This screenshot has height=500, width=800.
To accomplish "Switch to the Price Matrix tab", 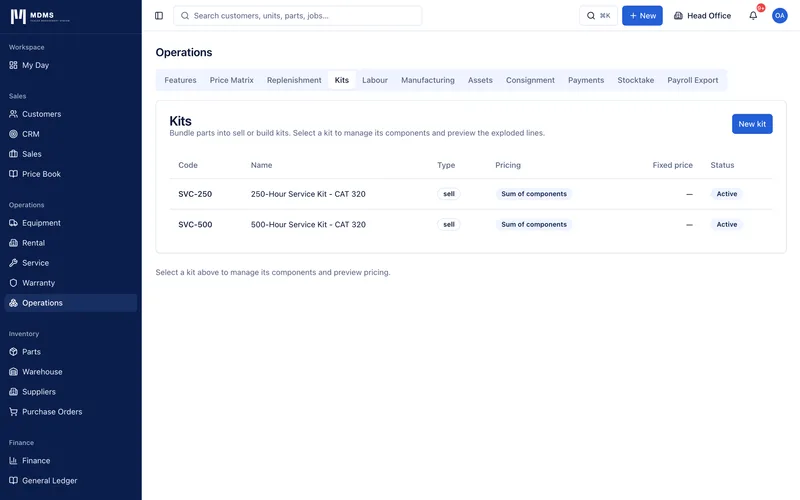I will (231, 80).
